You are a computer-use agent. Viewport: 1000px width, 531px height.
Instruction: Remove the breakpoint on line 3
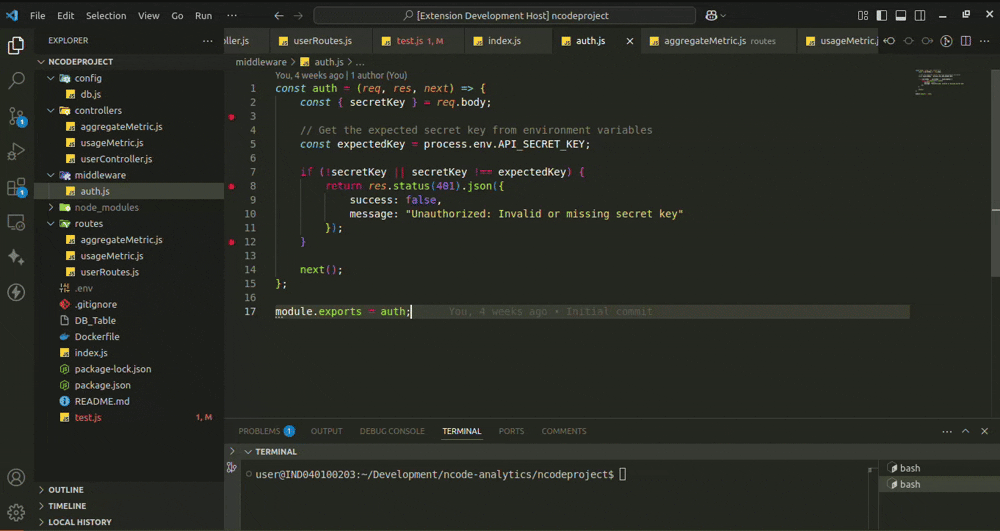(232, 117)
